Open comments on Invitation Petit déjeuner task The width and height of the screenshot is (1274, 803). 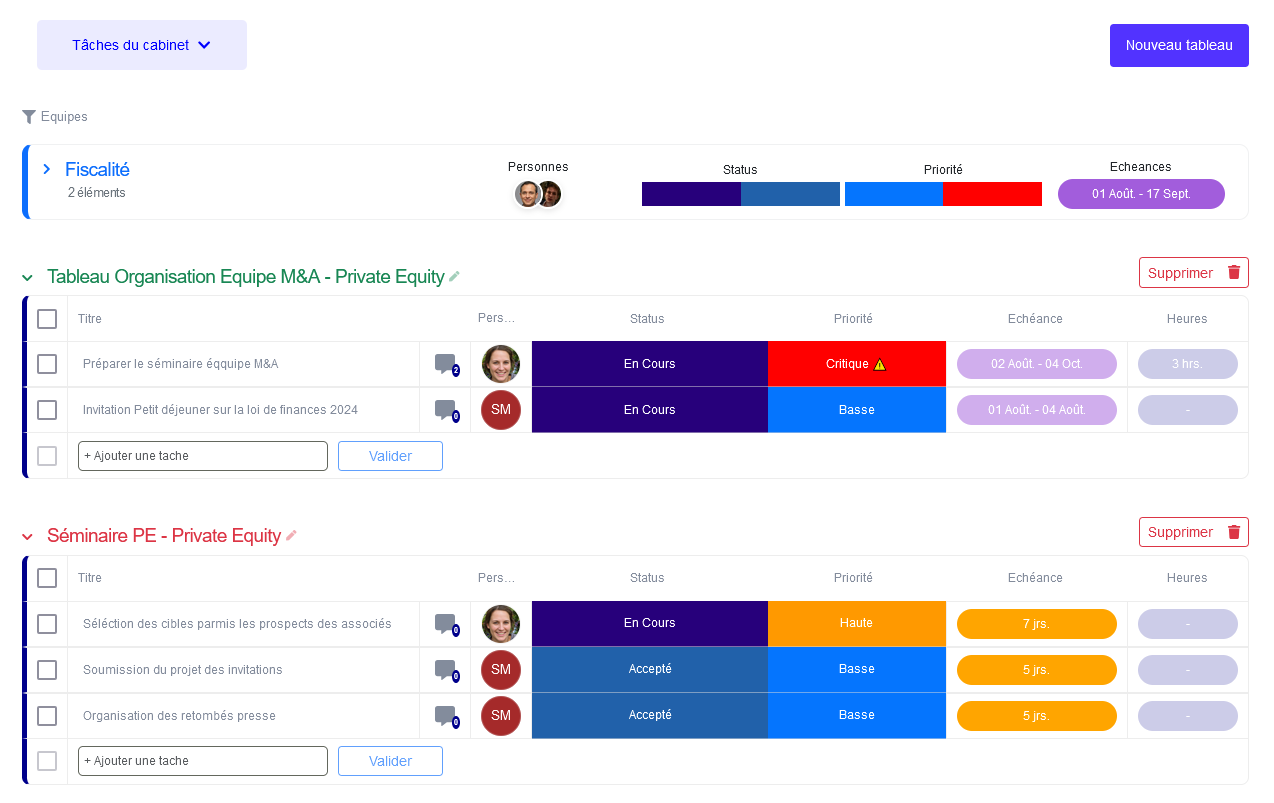click(445, 410)
